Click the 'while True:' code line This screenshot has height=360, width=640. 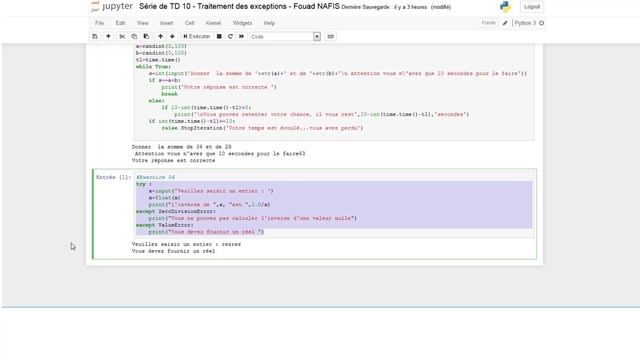[x=153, y=67]
